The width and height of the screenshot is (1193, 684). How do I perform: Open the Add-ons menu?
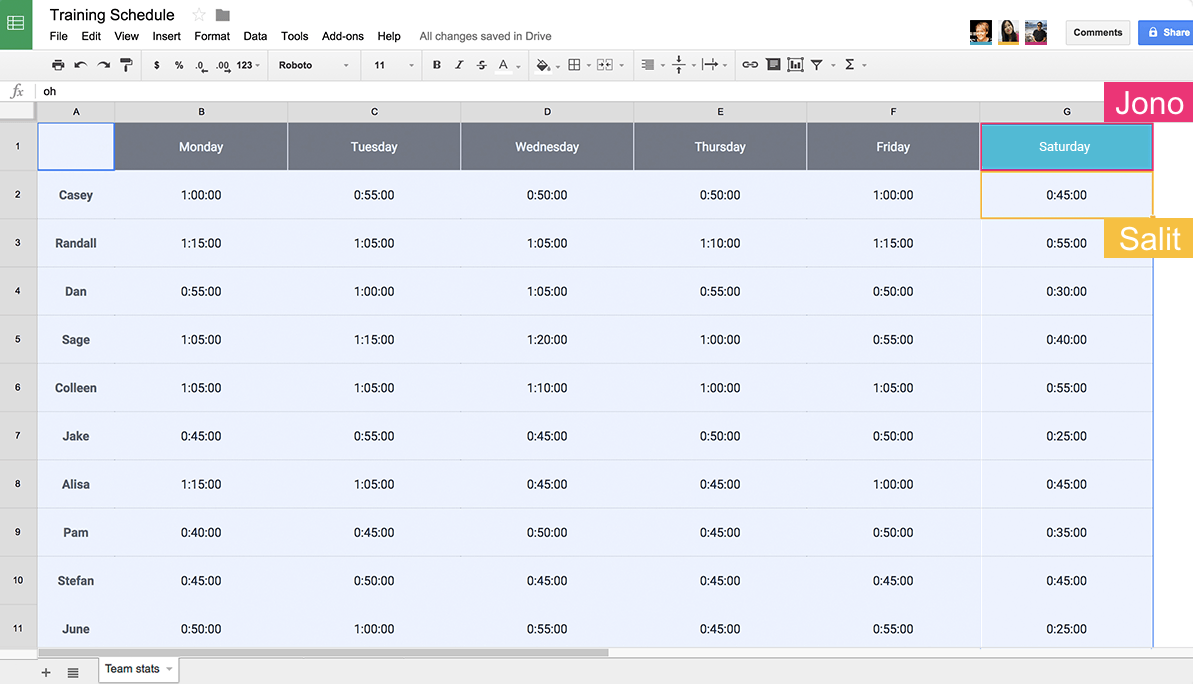(x=343, y=36)
